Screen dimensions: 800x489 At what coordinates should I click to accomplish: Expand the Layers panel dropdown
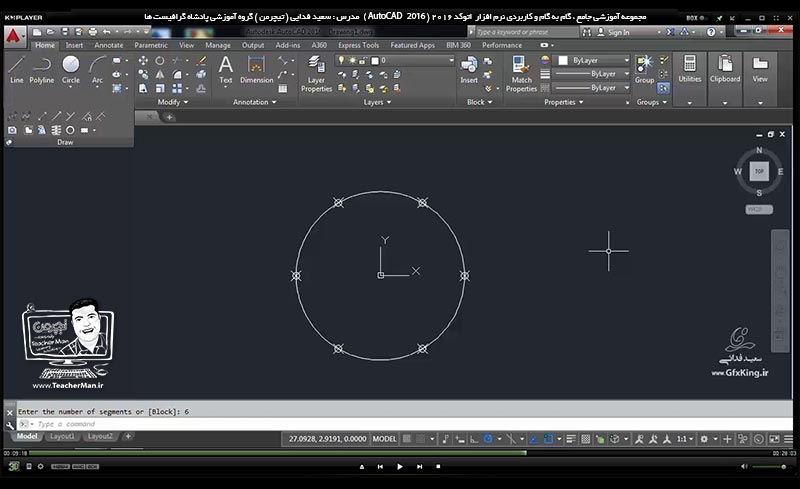click(x=378, y=102)
